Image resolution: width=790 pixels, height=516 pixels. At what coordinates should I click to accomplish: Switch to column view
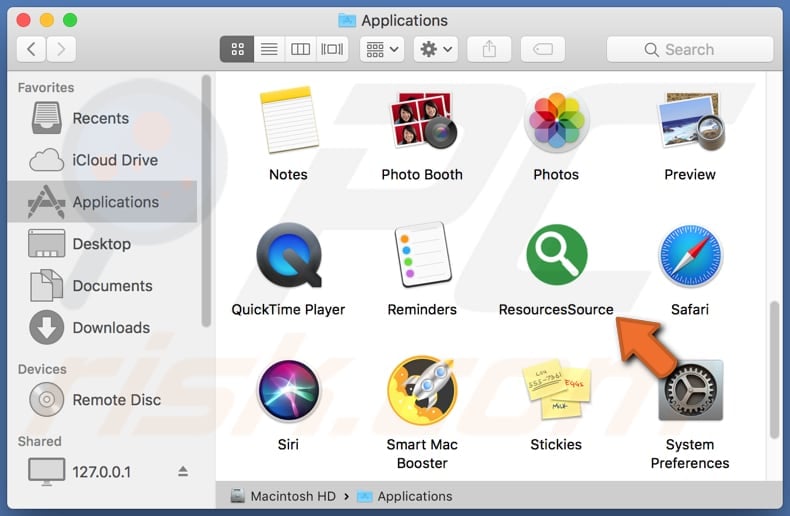pyautogui.click(x=300, y=49)
